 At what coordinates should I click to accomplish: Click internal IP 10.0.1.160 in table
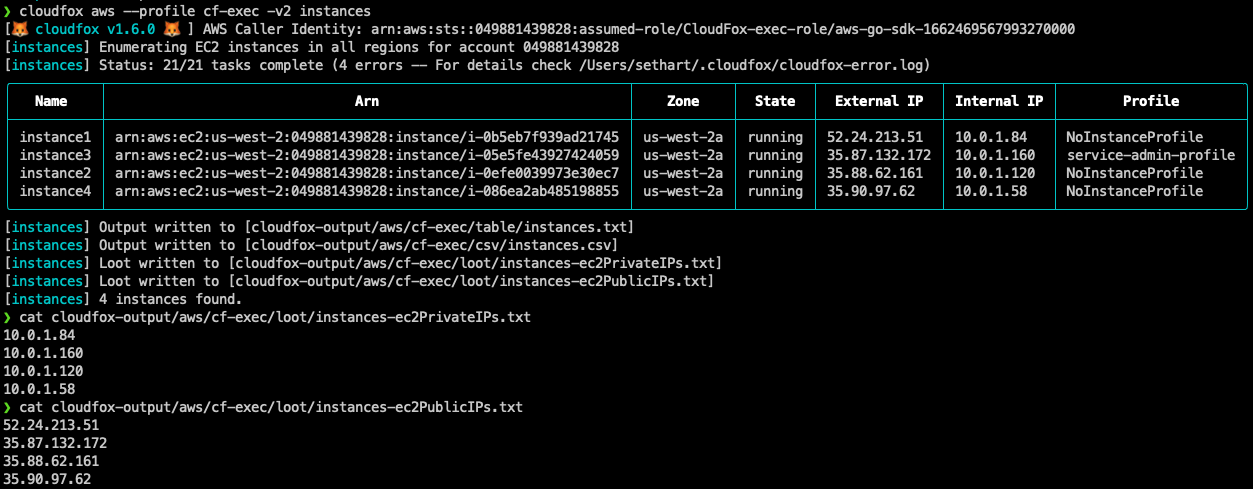(x=995, y=155)
